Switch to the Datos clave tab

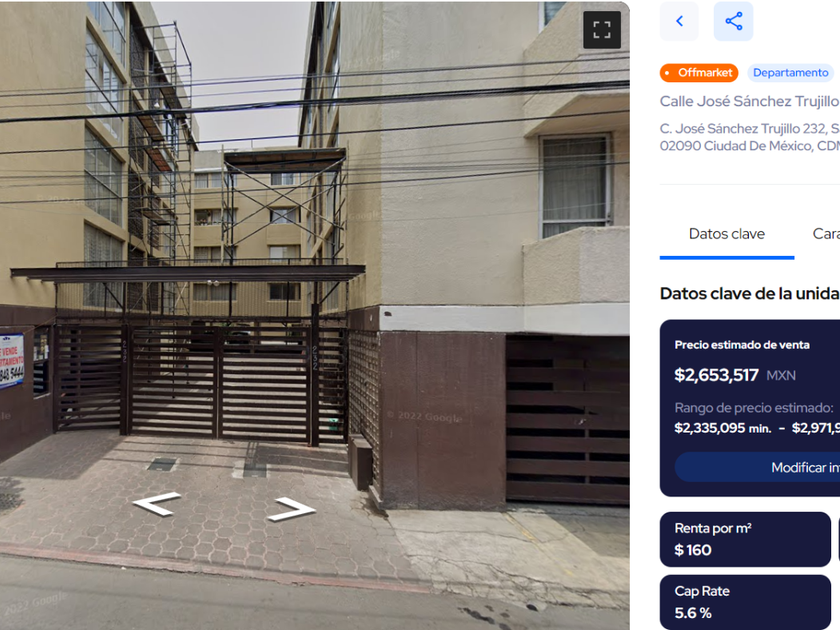click(x=727, y=234)
